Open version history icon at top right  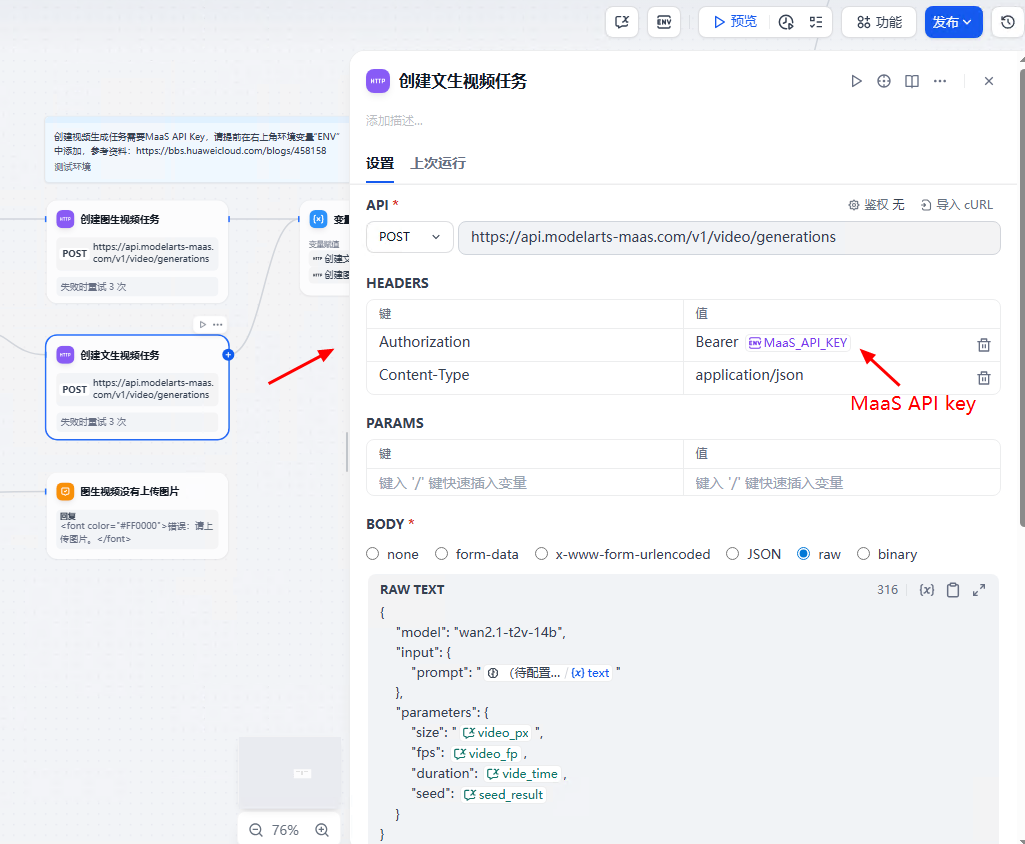[x=1008, y=22]
